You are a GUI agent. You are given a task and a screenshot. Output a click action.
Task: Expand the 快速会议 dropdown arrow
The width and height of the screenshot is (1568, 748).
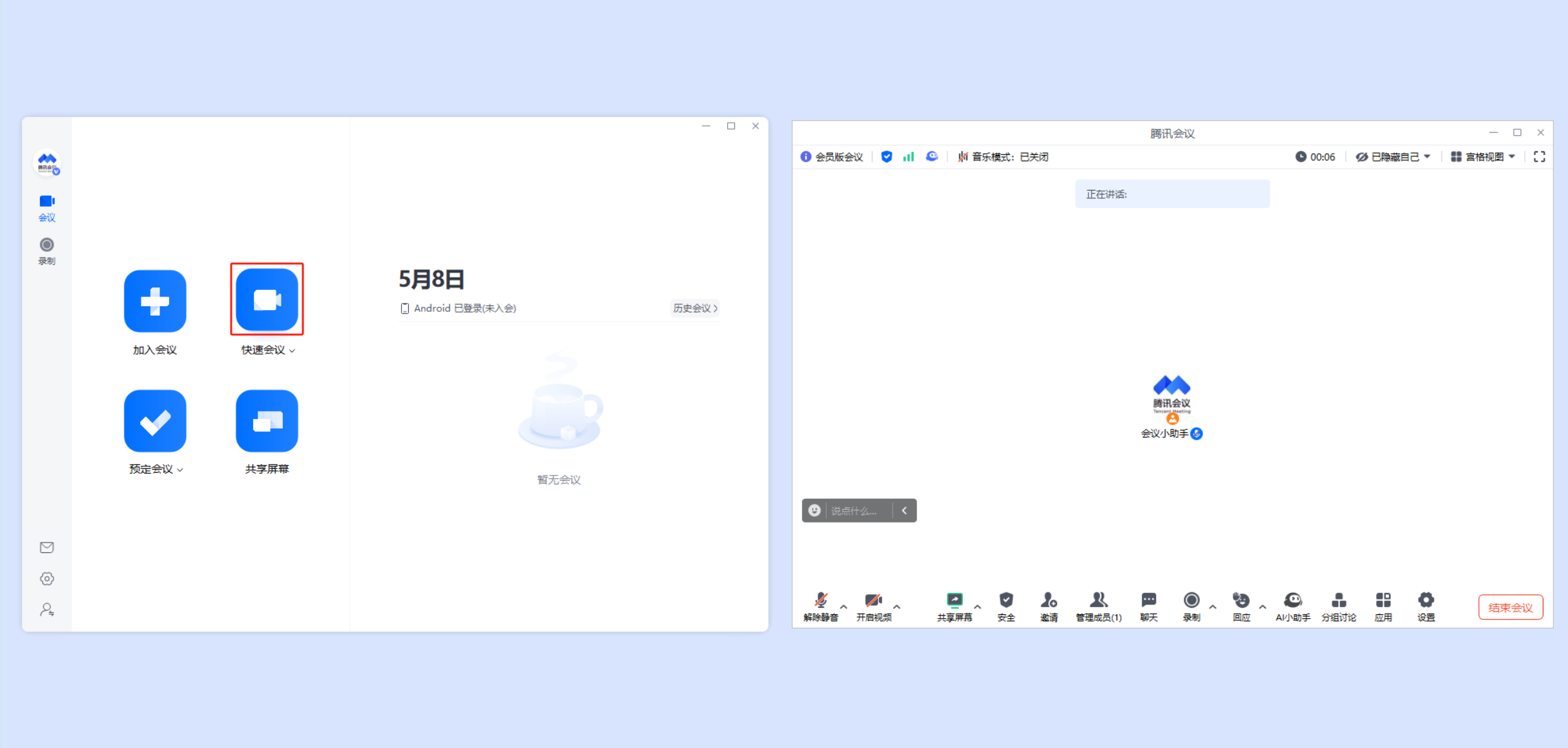[294, 351]
